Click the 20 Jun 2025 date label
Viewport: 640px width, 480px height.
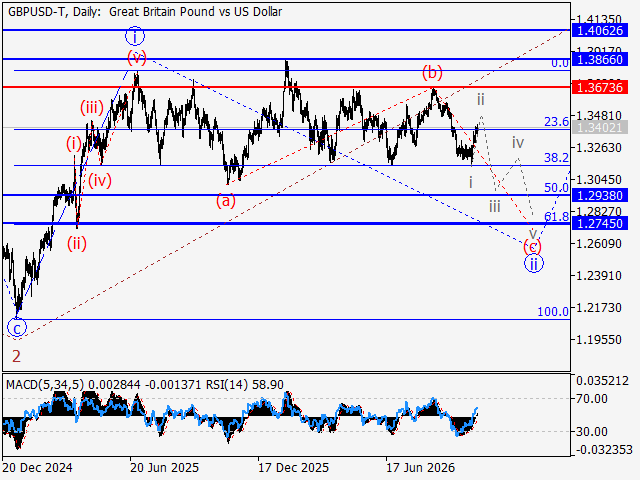click(164, 468)
